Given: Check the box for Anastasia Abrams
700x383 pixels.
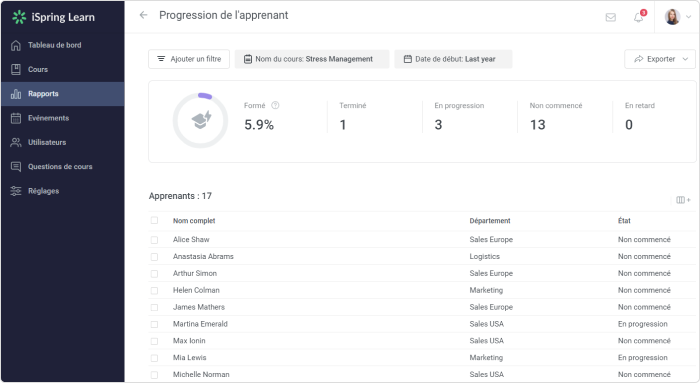Looking at the screenshot, I should point(154,257).
